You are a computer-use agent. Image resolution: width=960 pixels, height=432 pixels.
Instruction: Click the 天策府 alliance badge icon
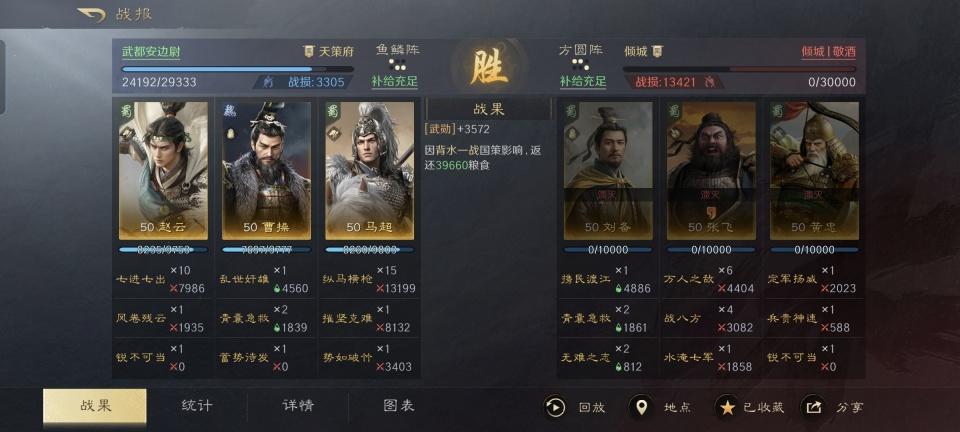[309, 51]
